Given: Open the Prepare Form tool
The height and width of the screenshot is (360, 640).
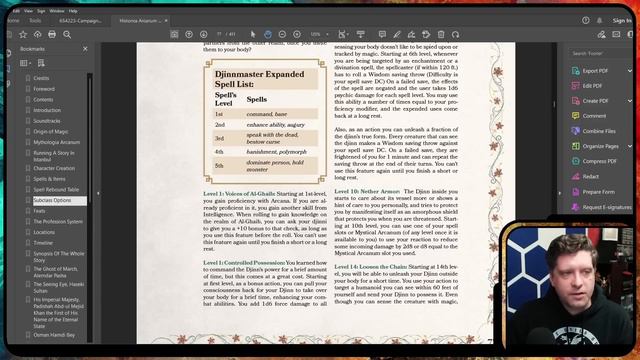Looking at the screenshot, I should coord(598,192).
